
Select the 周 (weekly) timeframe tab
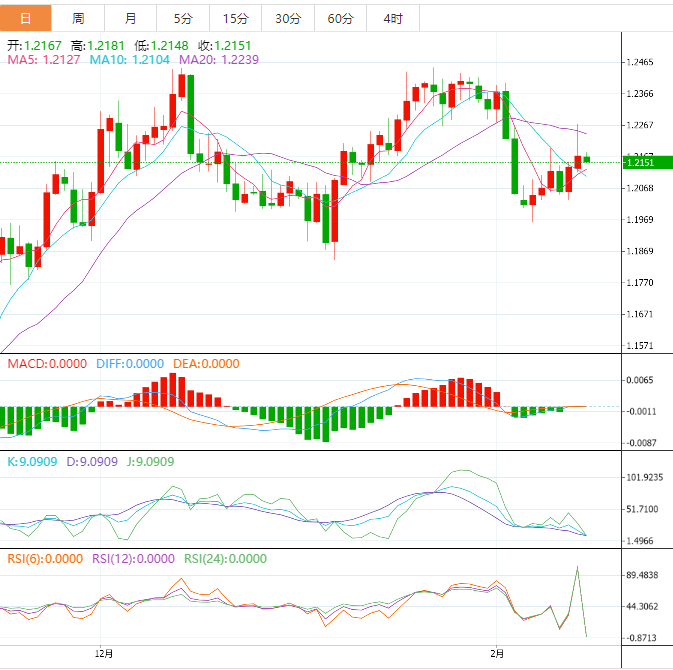tap(78, 19)
